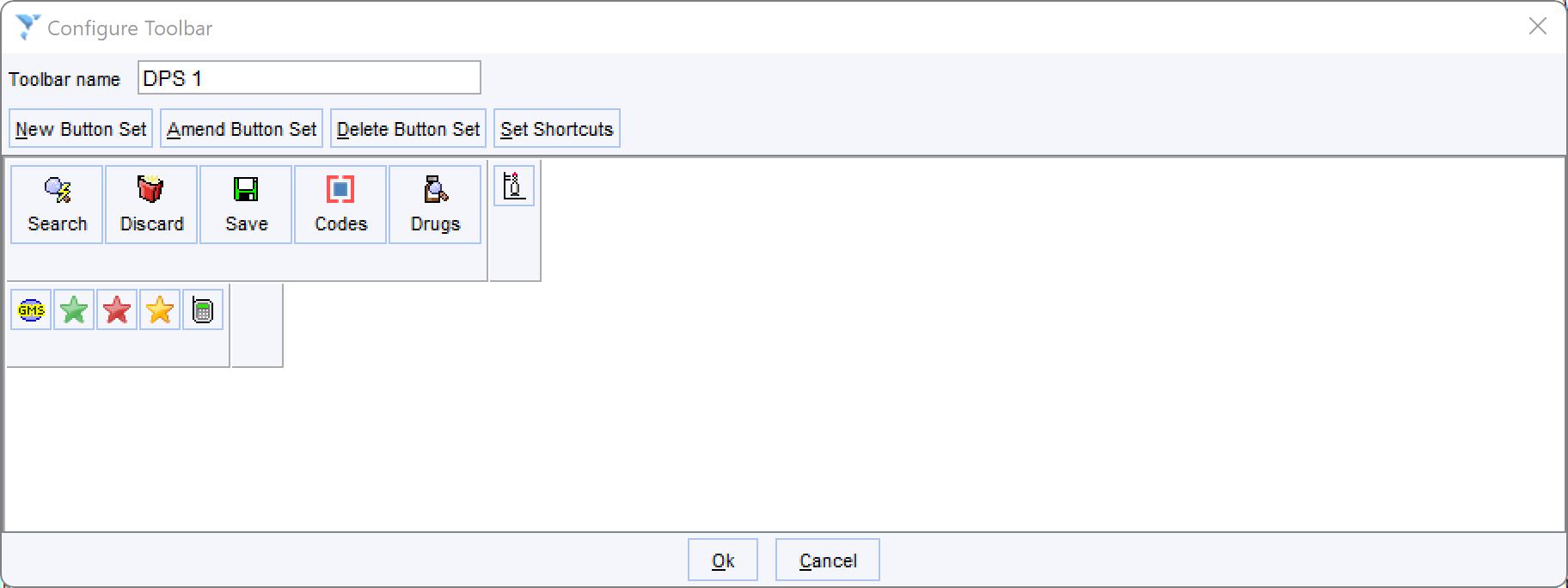This screenshot has width=1568, height=588.
Task: Select the empty panel beside star icons
Action: tap(257, 326)
